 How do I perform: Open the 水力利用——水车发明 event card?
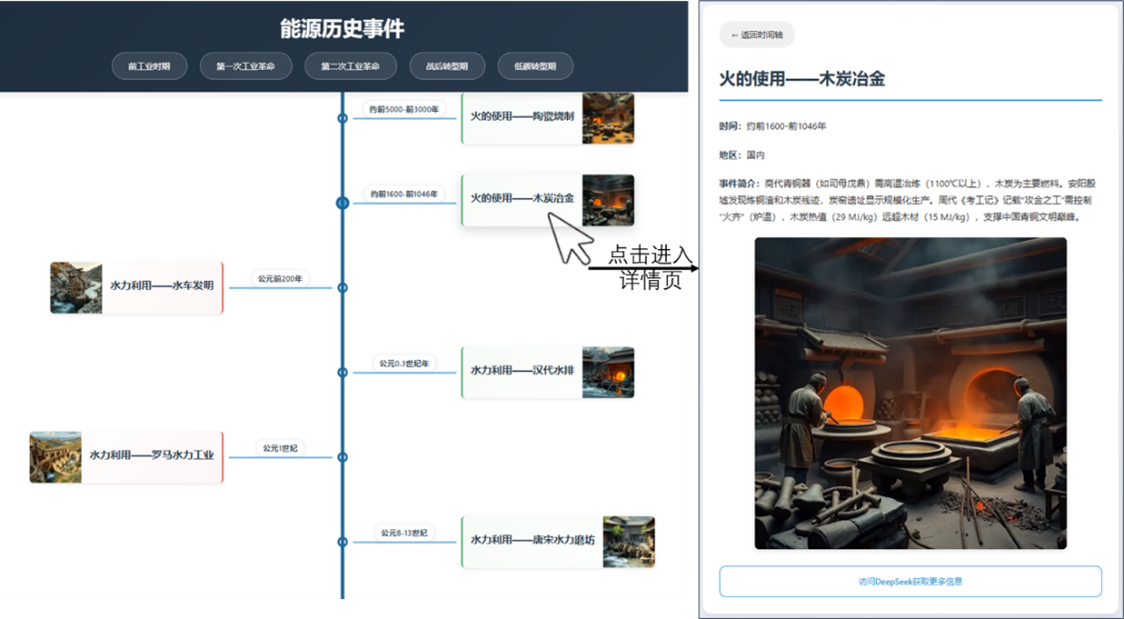click(161, 287)
